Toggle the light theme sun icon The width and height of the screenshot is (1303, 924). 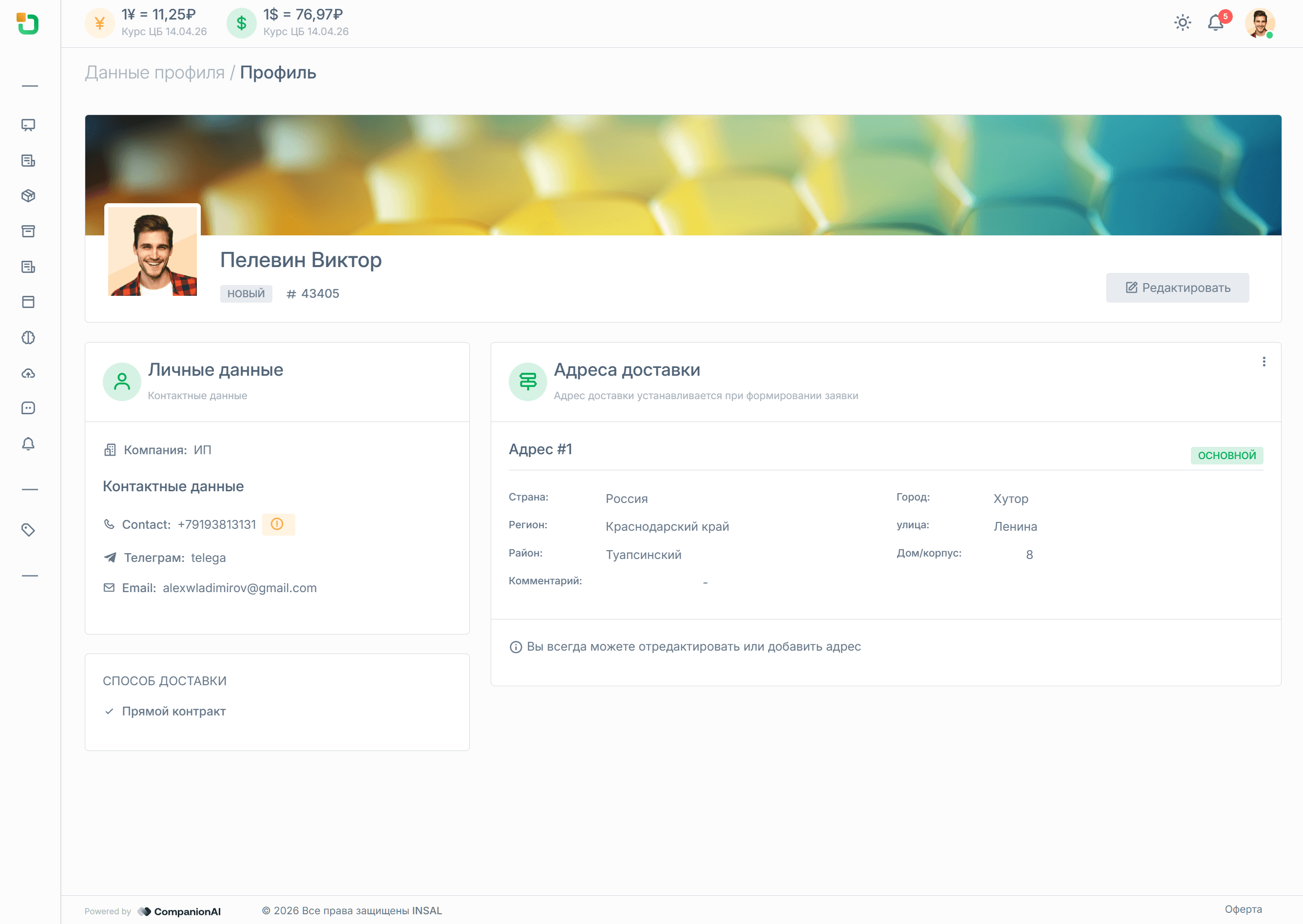click(1183, 23)
